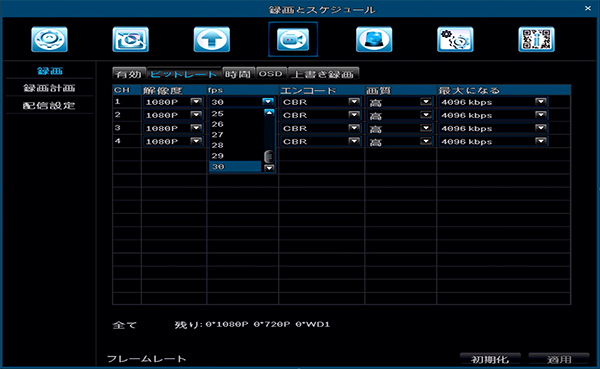Choose 26 in the fps list

point(235,124)
